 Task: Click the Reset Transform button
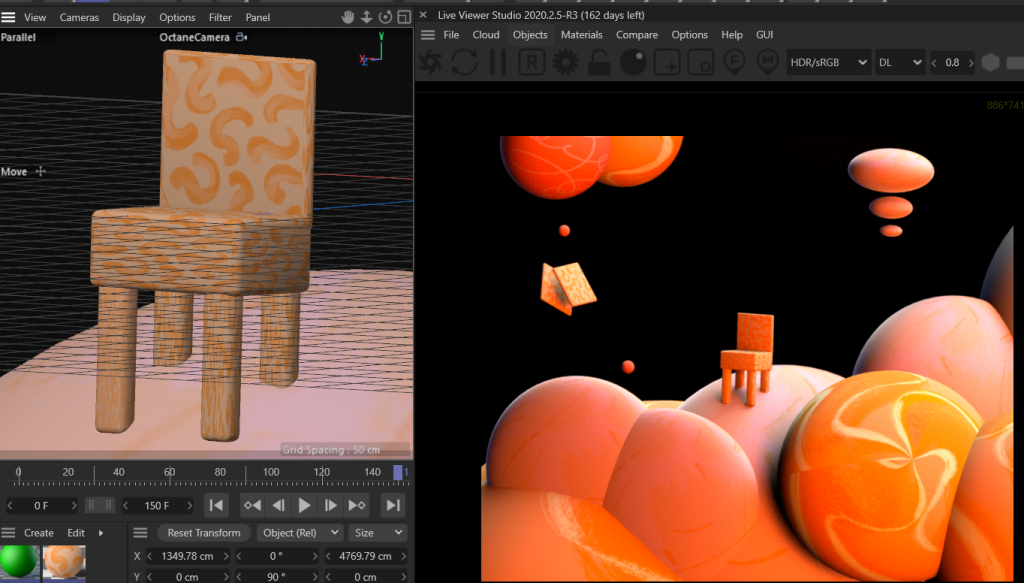(204, 533)
